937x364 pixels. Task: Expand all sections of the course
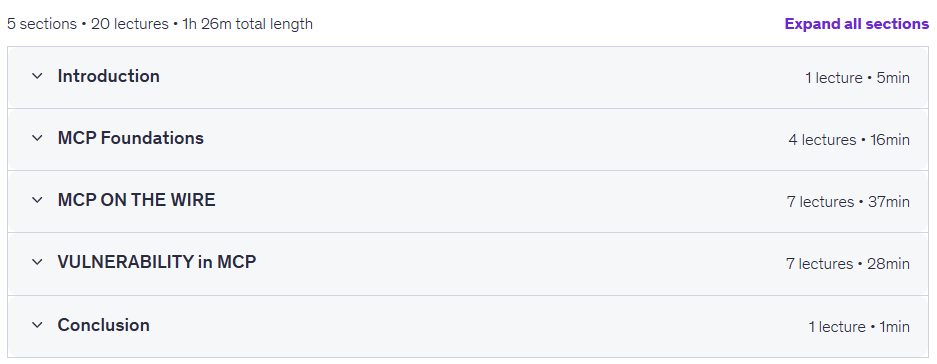[x=856, y=24]
